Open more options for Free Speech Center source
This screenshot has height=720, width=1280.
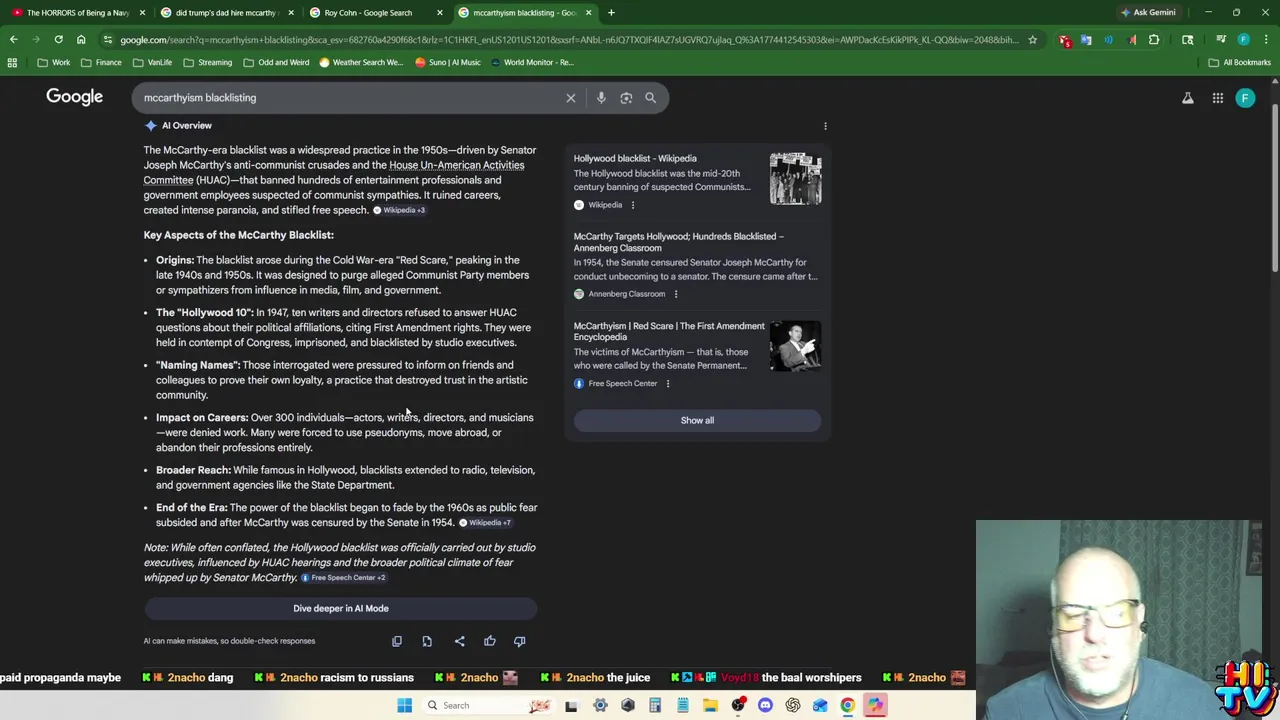(668, 383)
